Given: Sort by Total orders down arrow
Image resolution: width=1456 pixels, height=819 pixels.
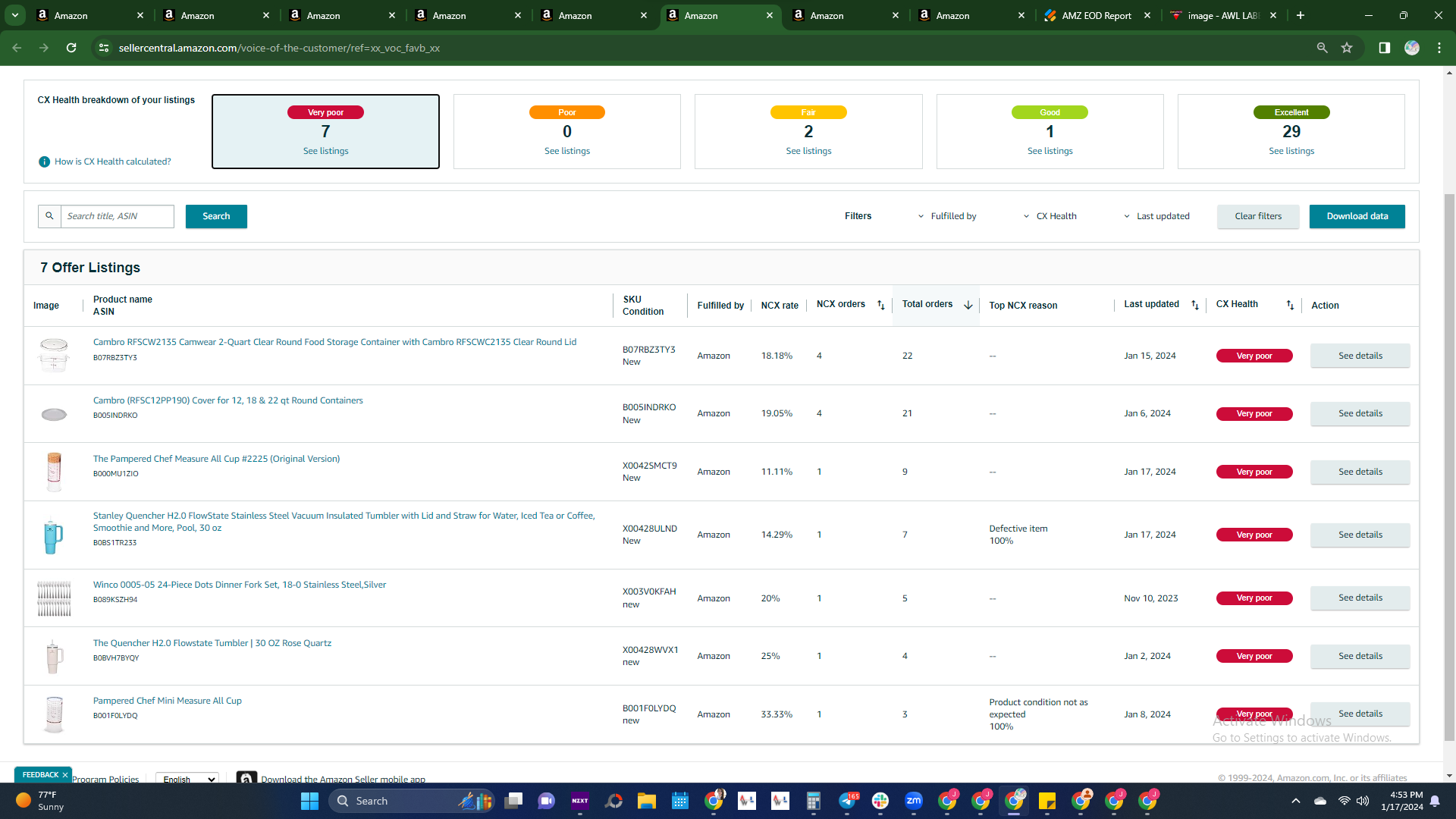Looking at the screenshot, I should (x=968, y=305).
